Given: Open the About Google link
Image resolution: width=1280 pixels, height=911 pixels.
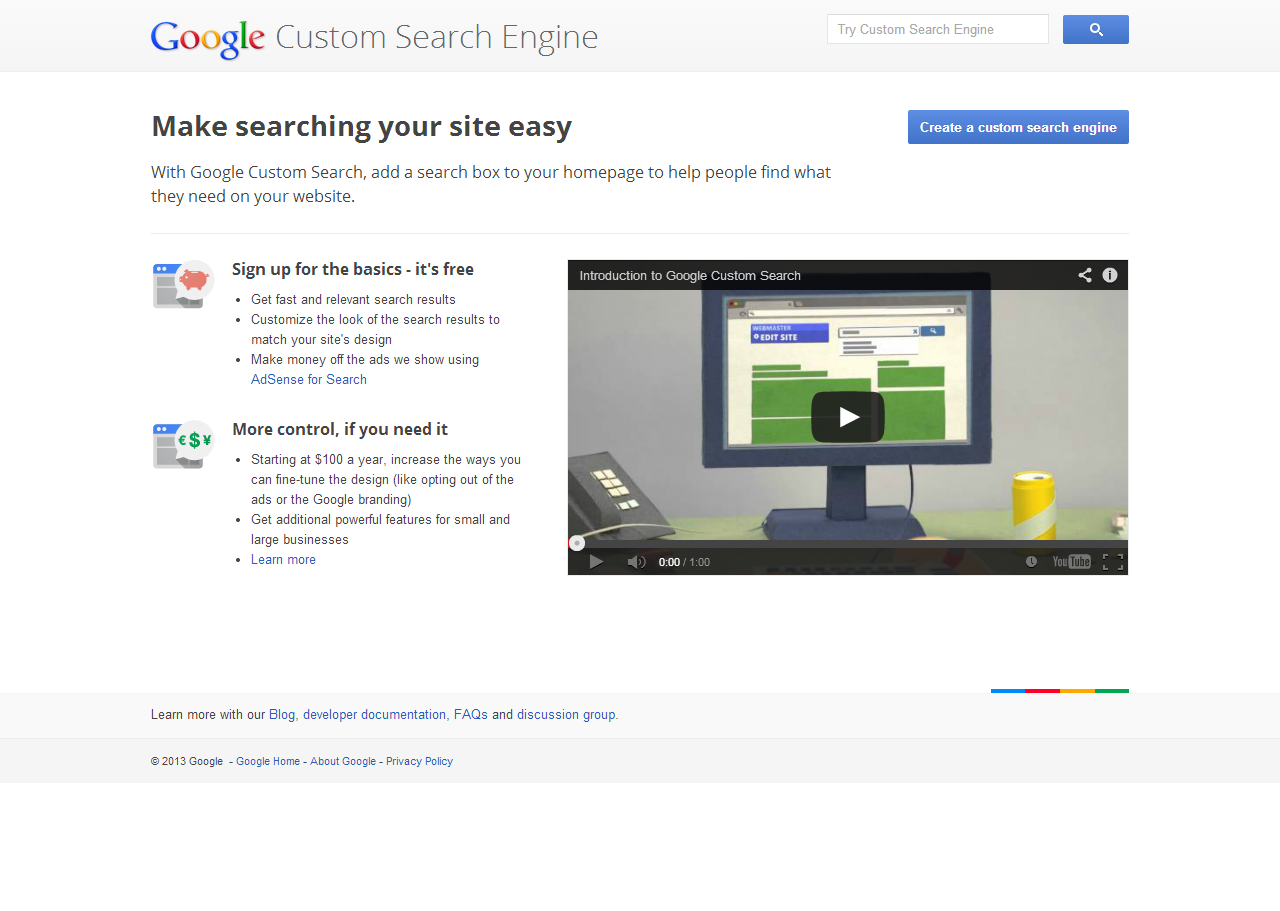Looking at the screenshot, I should tap(343, 762).
